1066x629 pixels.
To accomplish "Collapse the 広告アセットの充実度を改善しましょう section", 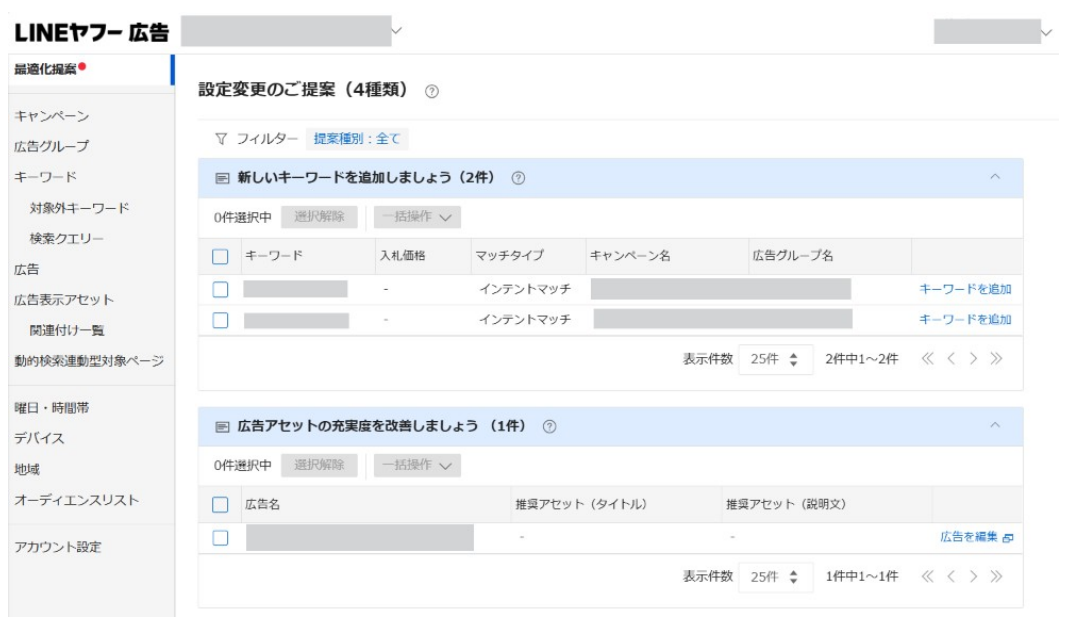I will tap(995, 425).
